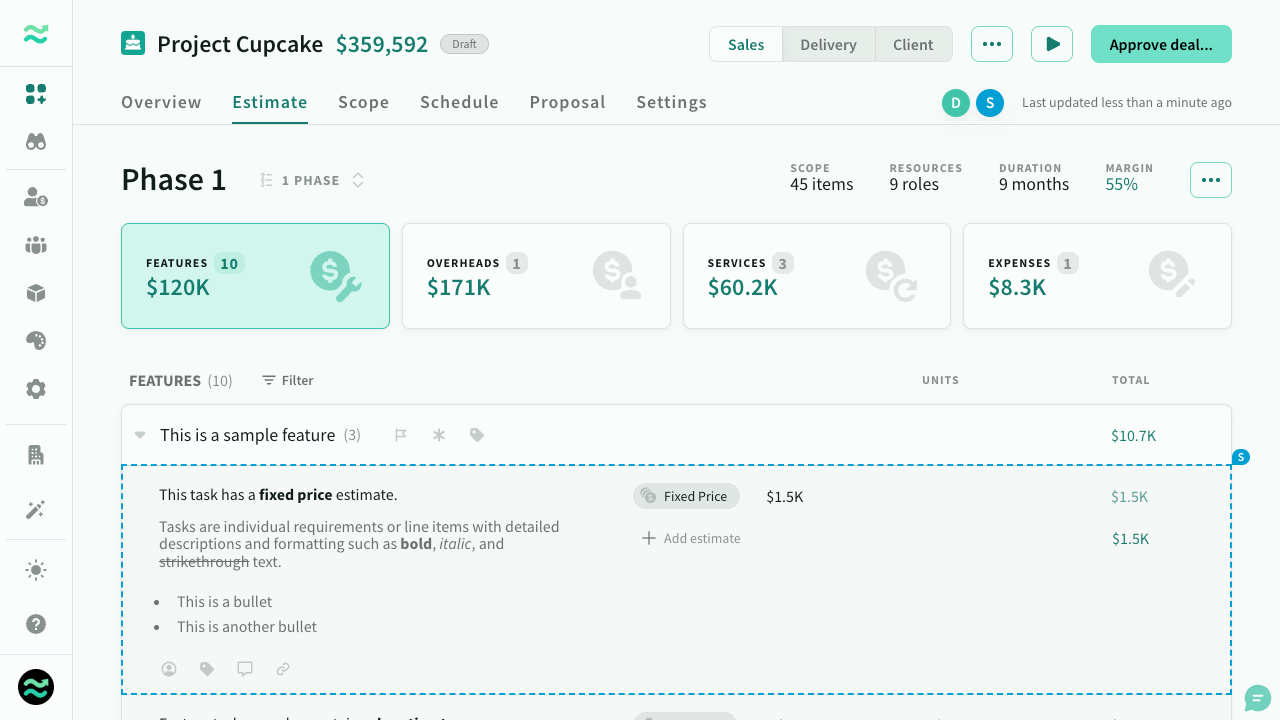The height and width of the screenshot is (720, 1280).
Task: Open the magic wand tool in sidebar
Action: coord(36,510)
